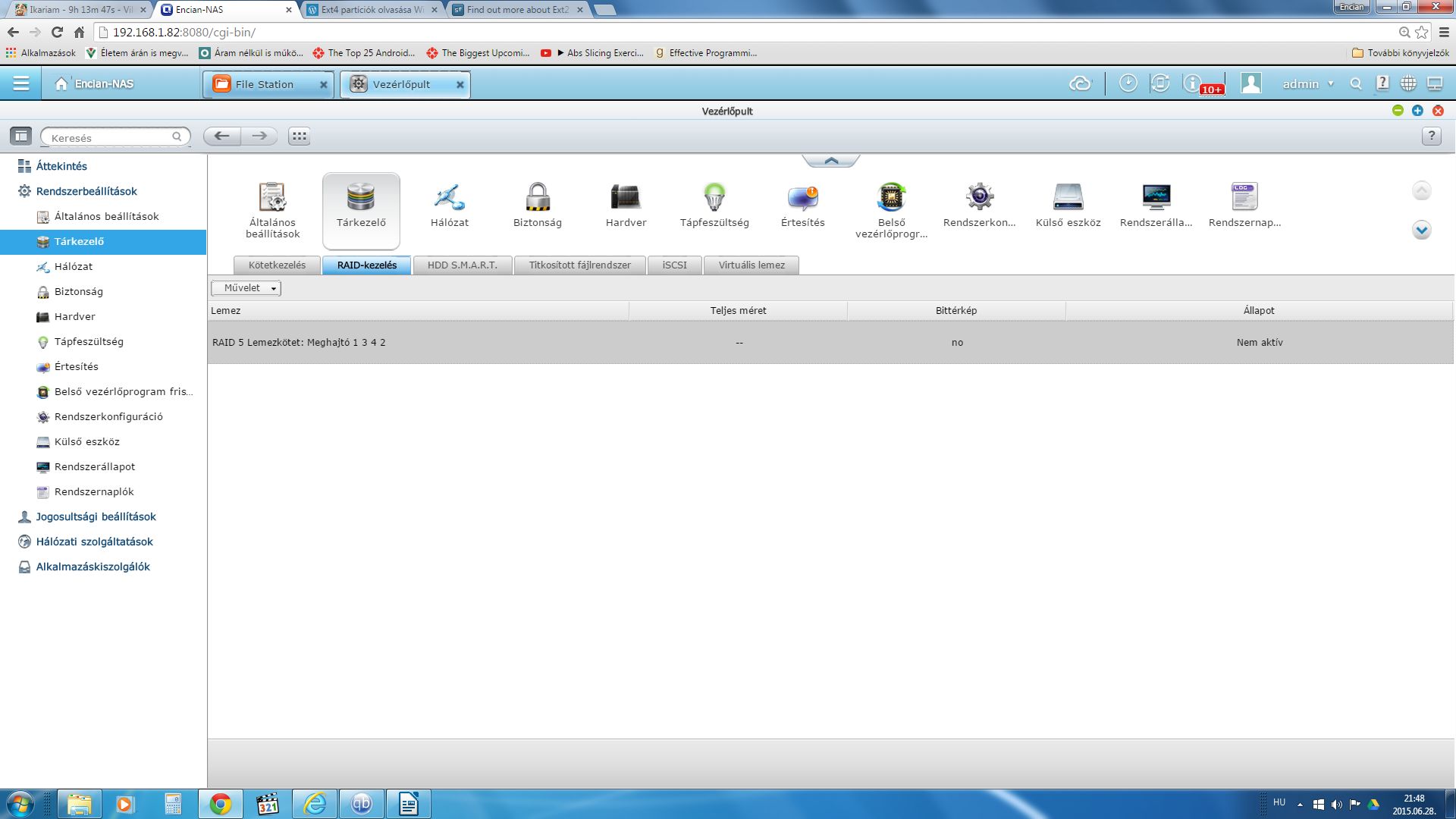The image size is (1456, 819).
Task: Switch to the HDD S.M.A.R.T. tab
Action: (x=462, y=265)
